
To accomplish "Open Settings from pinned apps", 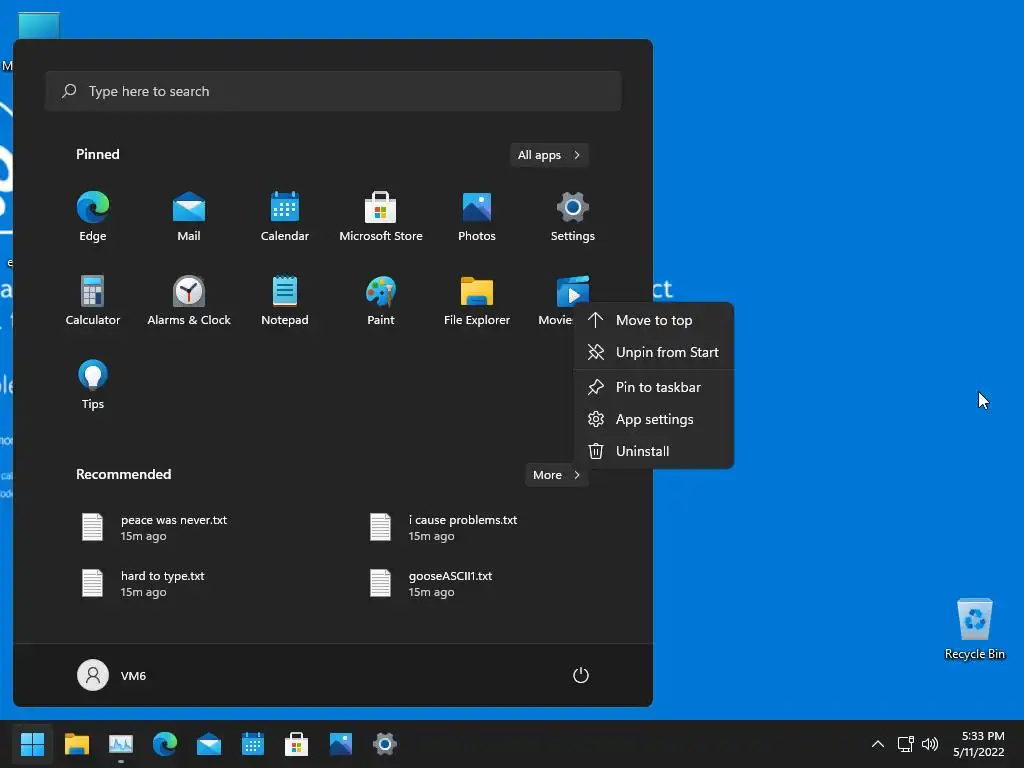I will click(573, 217).
